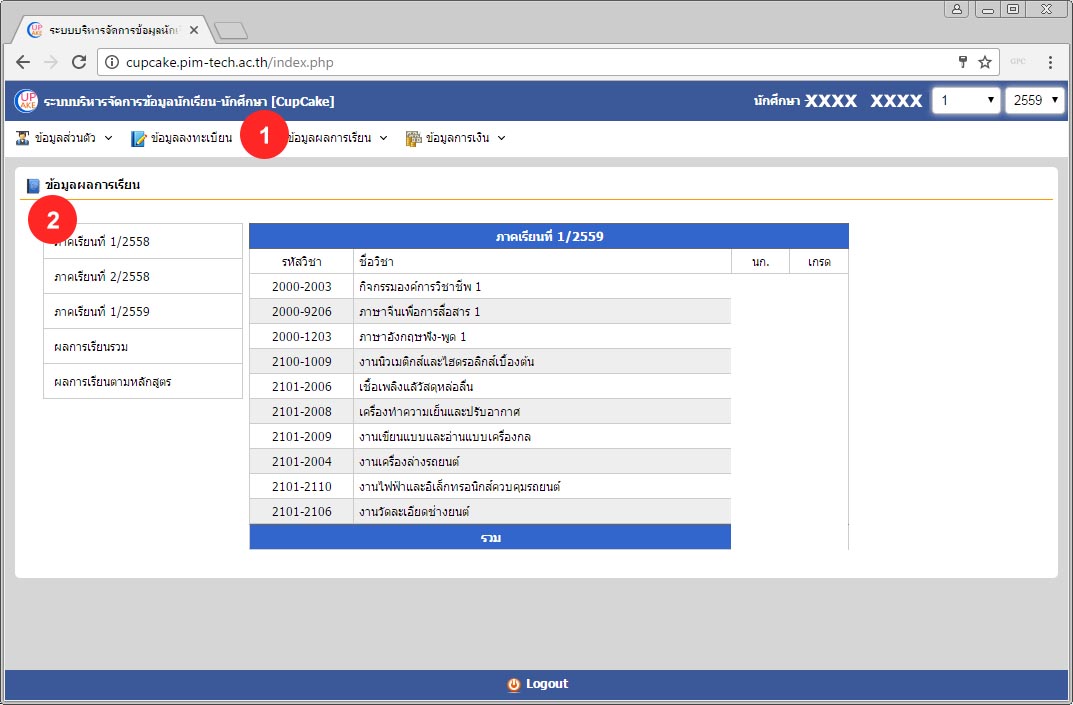Bookmark page with the star icon
Screen dimensions: 1073x705
[x=984, y=62]
